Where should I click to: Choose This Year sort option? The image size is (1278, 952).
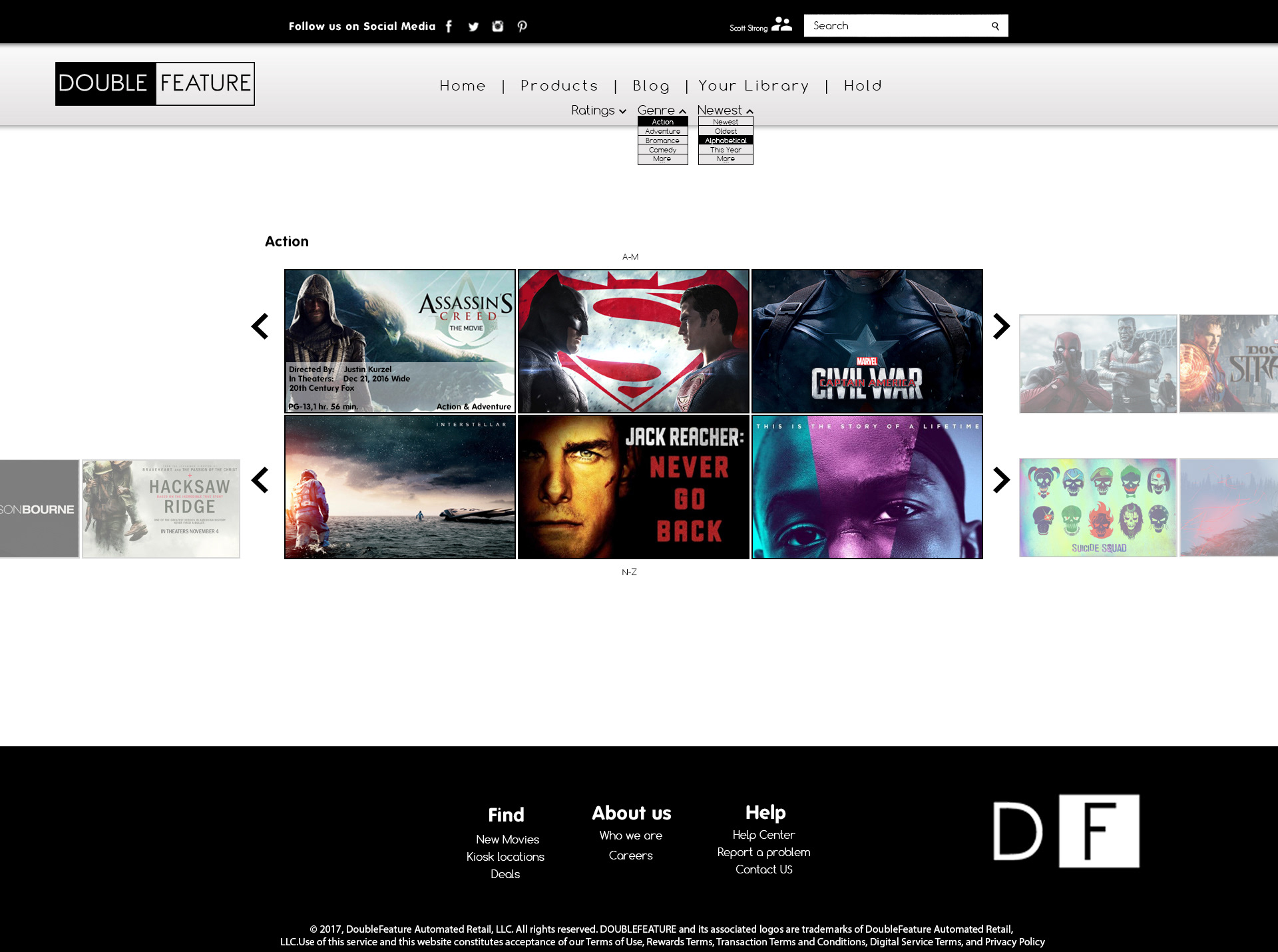[726, 150]
